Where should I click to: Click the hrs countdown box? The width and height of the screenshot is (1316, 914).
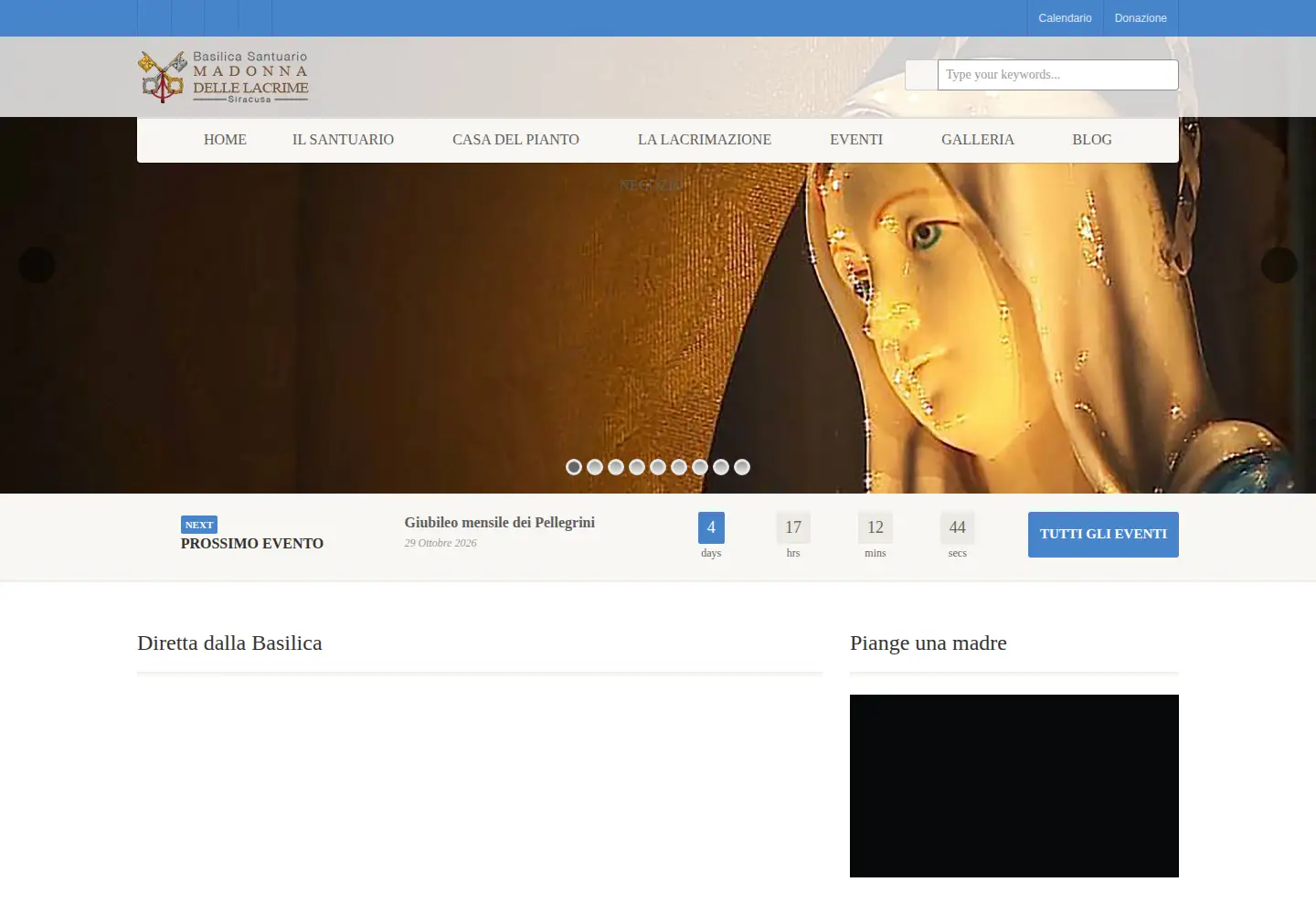pos(793,527)
